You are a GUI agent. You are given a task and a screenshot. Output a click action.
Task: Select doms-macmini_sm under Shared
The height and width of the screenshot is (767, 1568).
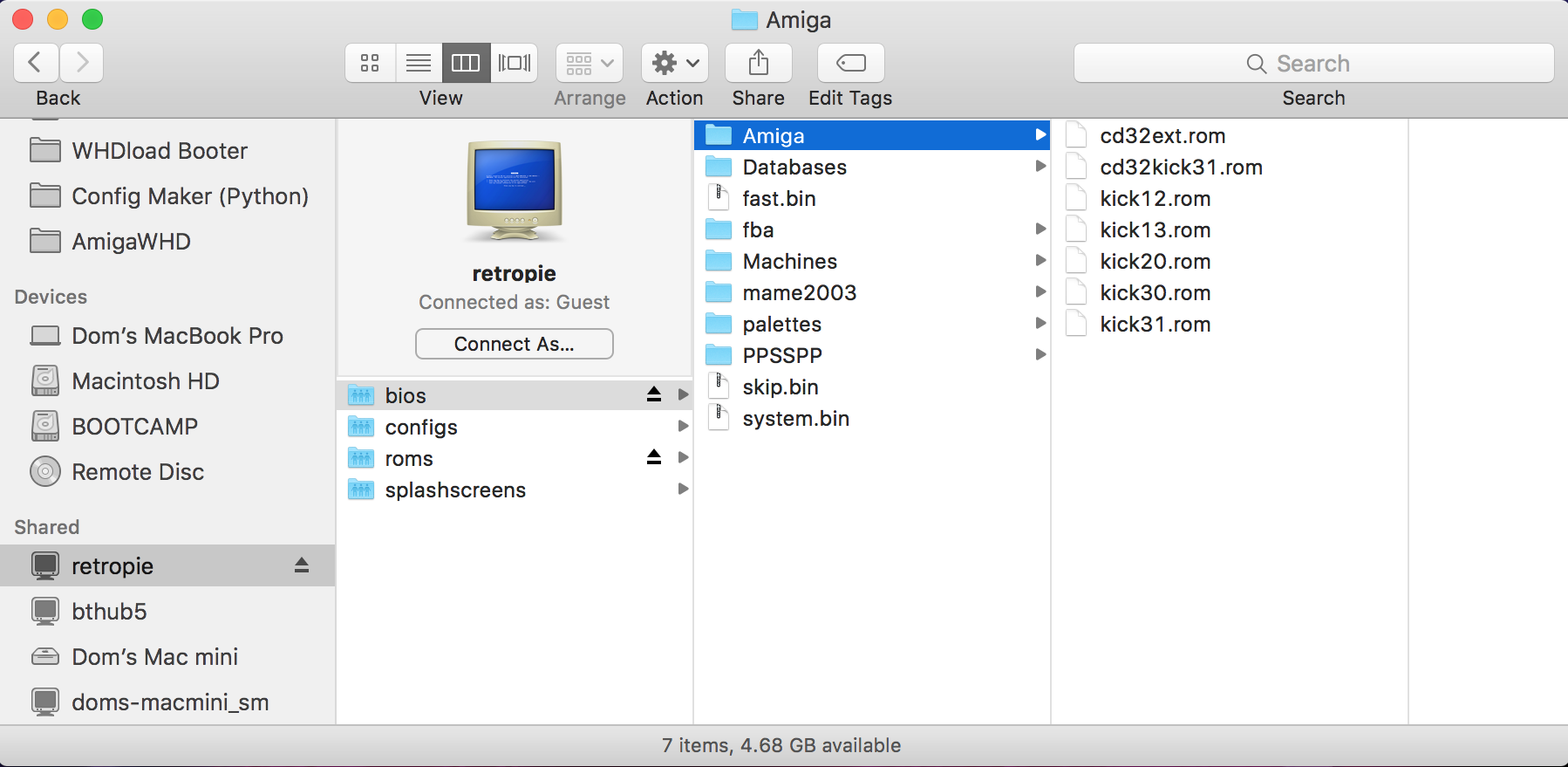[x=167, y=702]
